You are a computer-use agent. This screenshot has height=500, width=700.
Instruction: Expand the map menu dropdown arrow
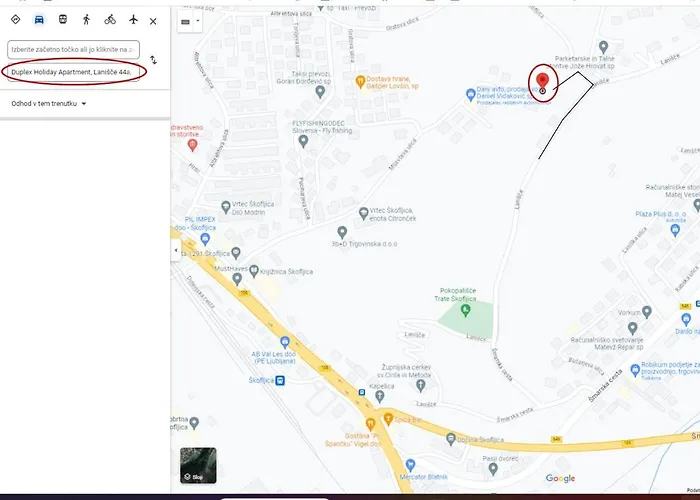click(197, 21)
